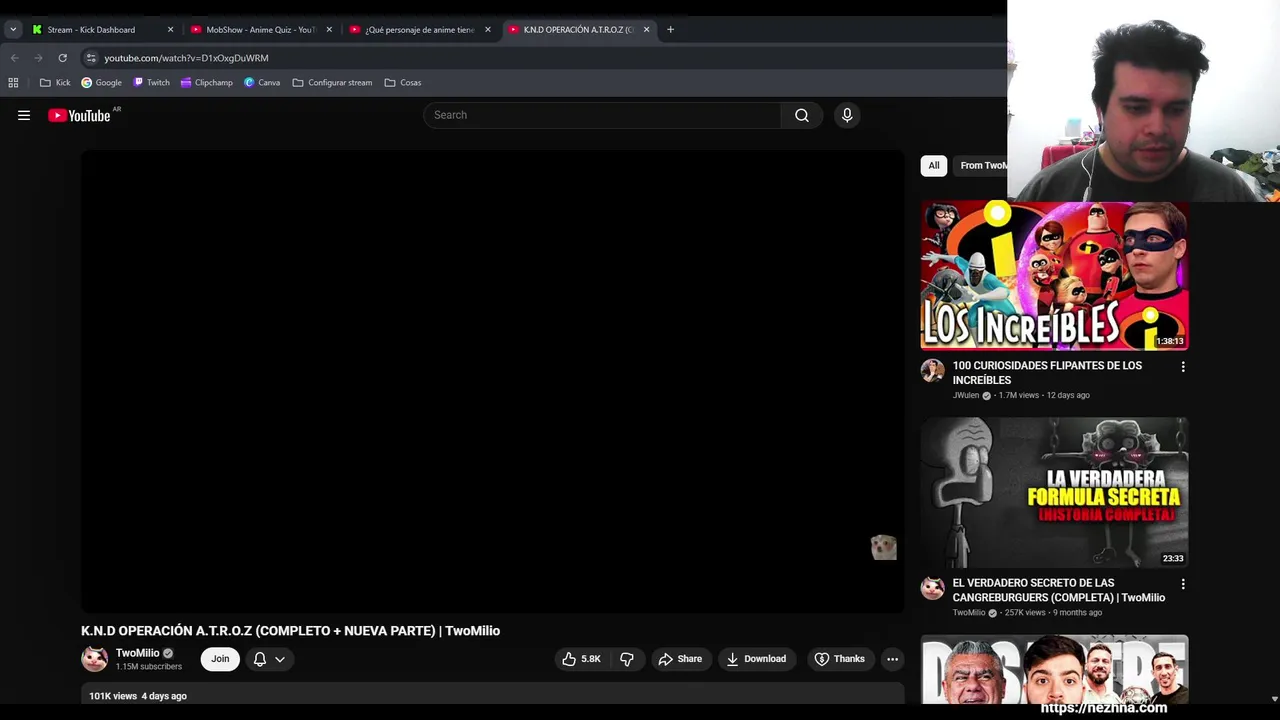This screenshot has width=1280, height=720.
Task: Switch to ¿Qué personaje de anime tab
Action: pos(419,30)
